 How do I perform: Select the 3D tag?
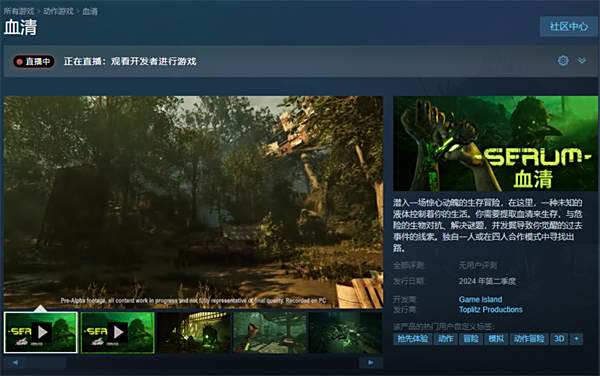coord(559,339)
